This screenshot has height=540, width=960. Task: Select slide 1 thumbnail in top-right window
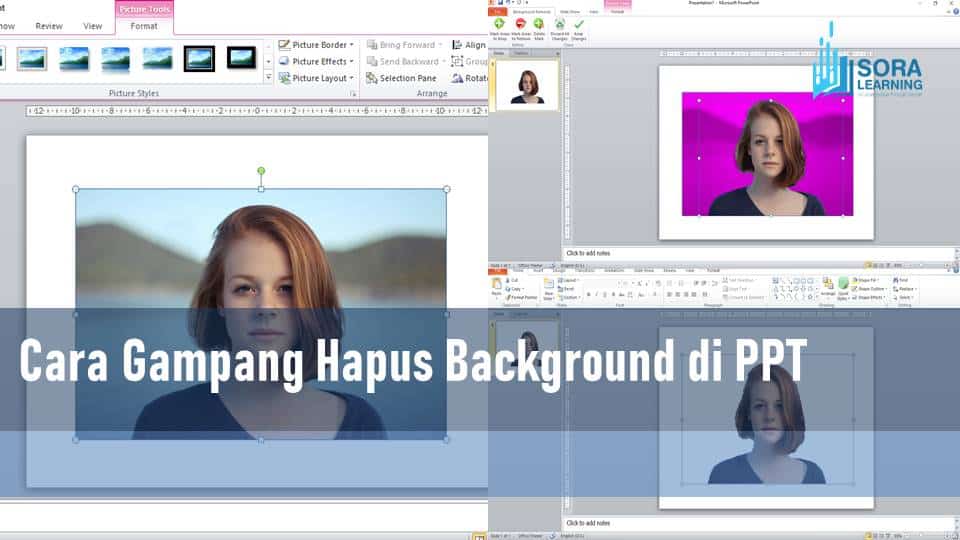coord(527,85)
